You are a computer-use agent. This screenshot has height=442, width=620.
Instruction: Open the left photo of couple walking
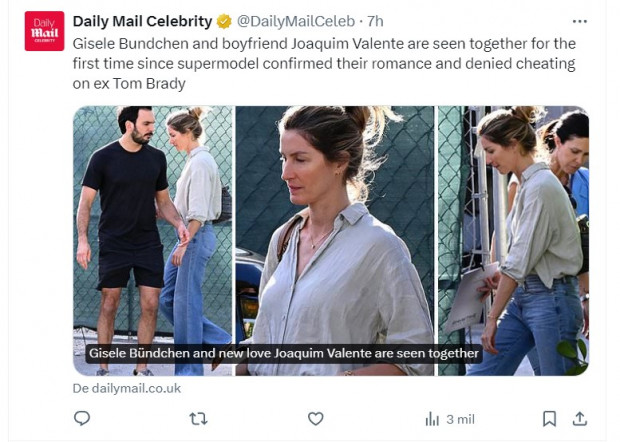point(152,220)
